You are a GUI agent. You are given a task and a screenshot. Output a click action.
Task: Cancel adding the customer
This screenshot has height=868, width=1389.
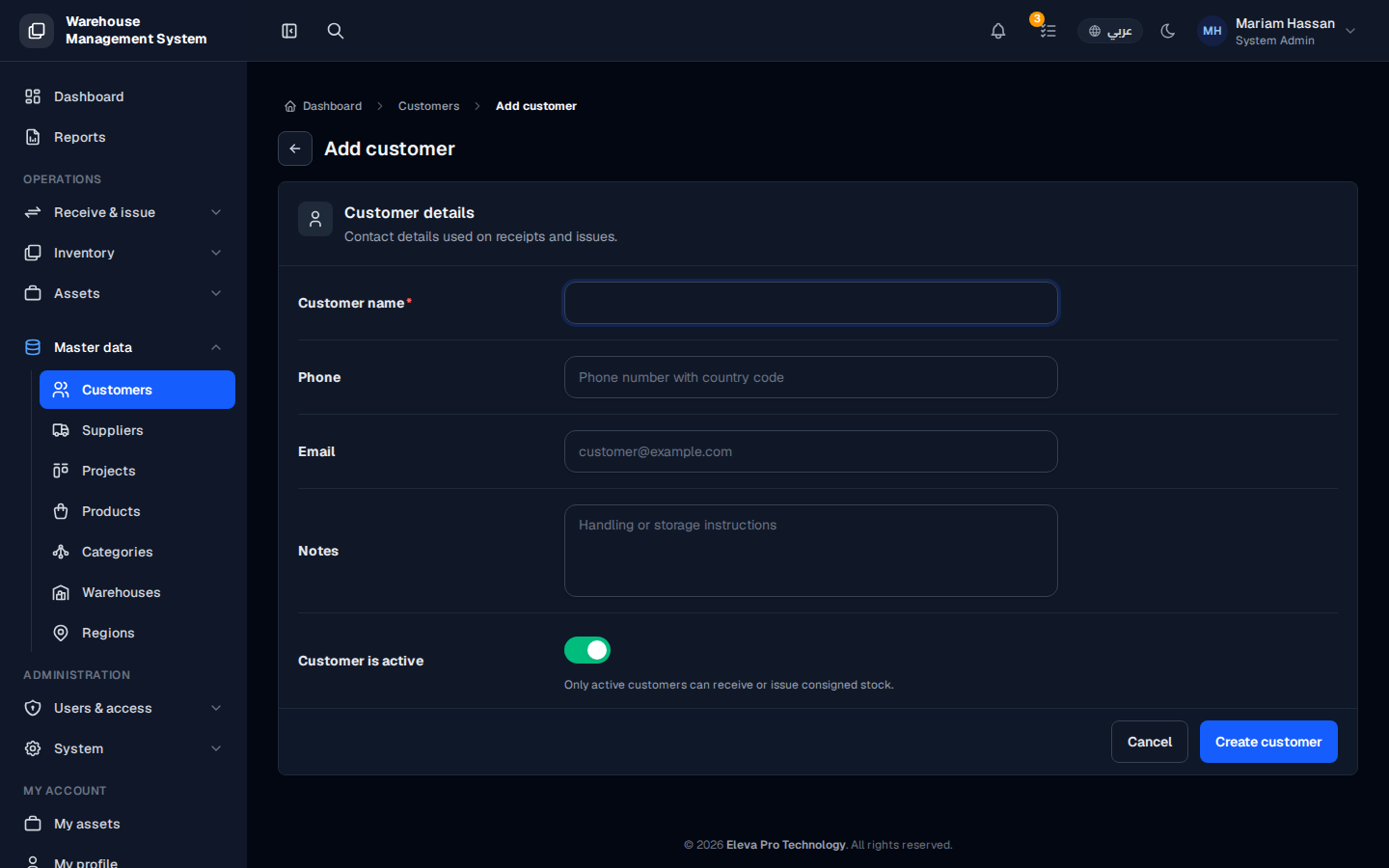1150,742
